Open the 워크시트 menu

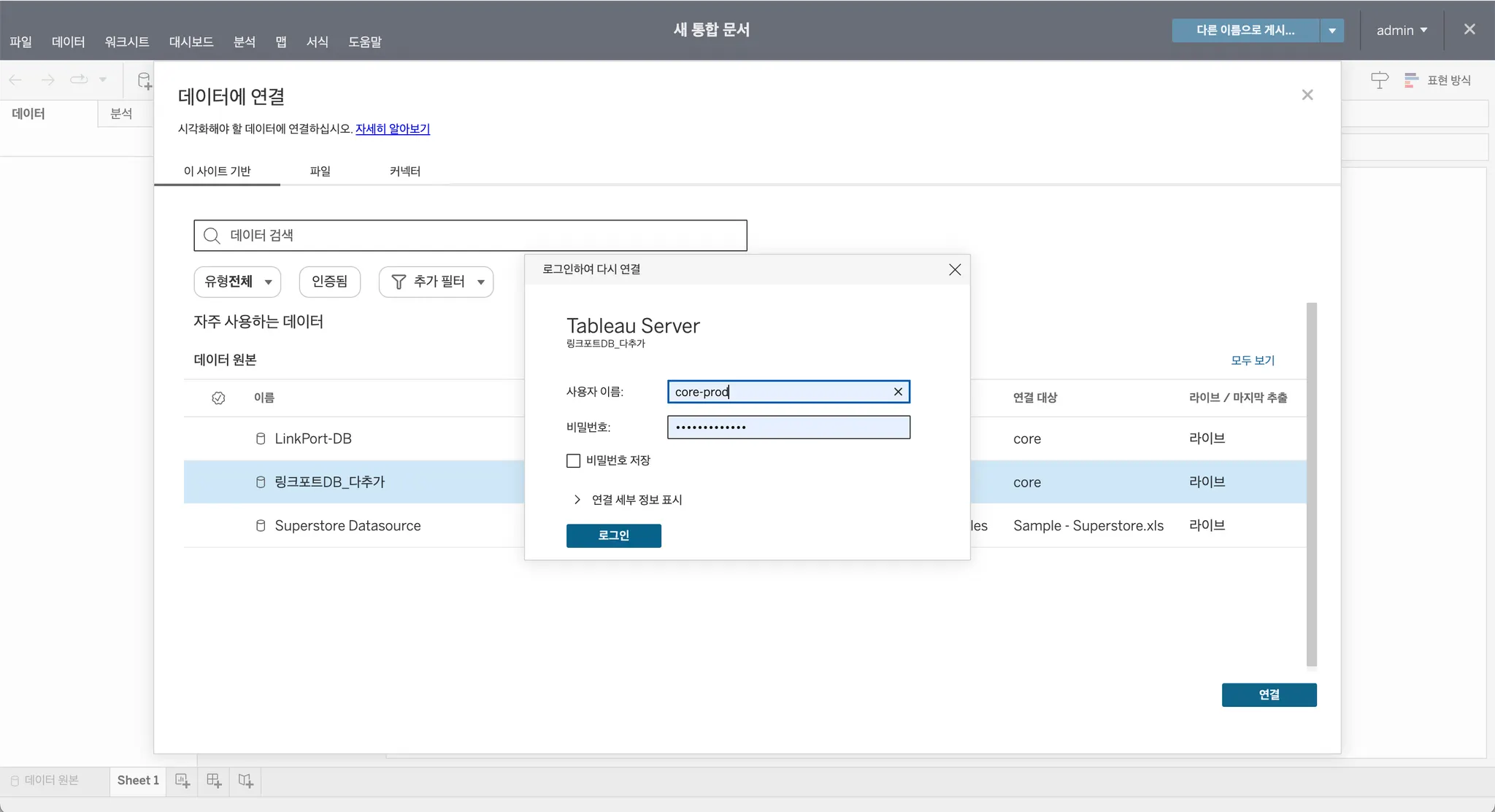pos(126,42)
